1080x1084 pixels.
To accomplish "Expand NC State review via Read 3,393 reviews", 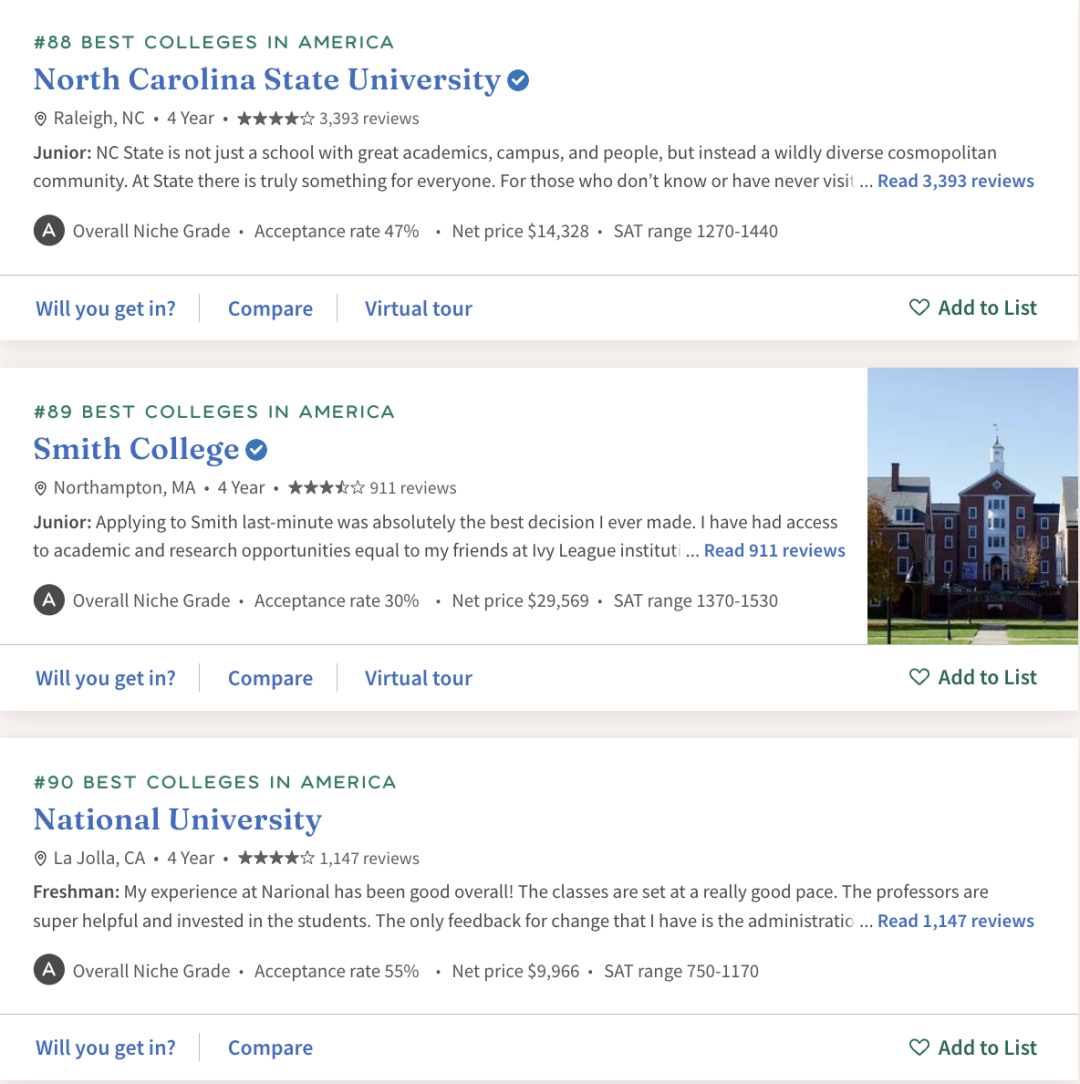I will click(x=955, y=181).
